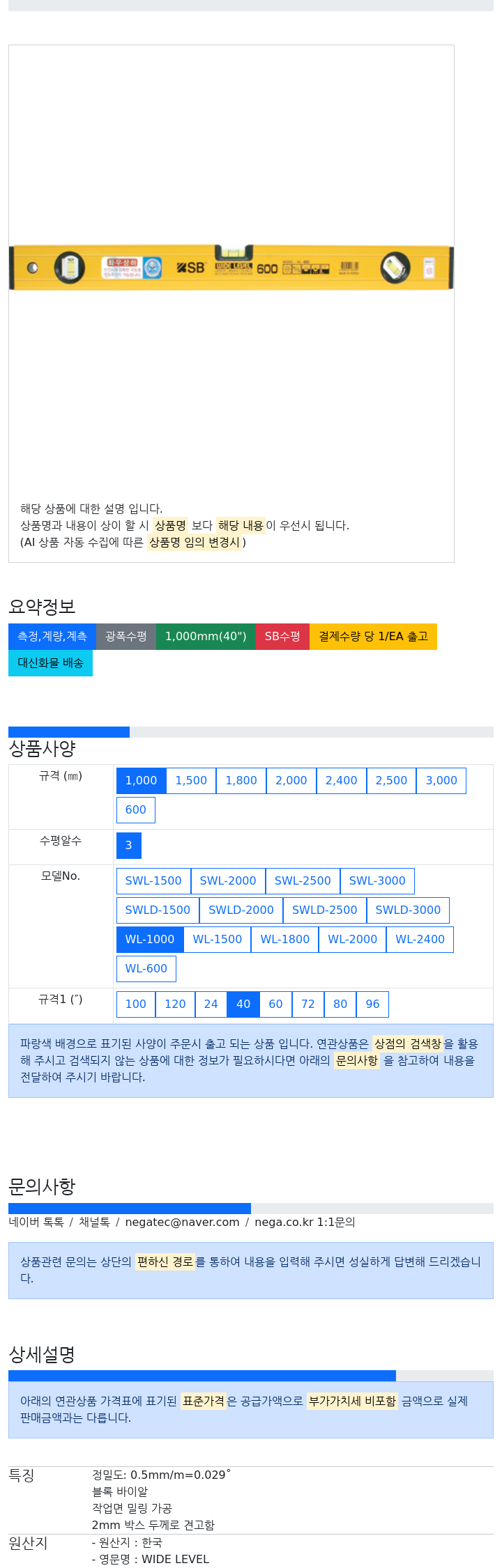Choose model WL-600
This screenshot has height=1568, width=502.
(146, 969)
